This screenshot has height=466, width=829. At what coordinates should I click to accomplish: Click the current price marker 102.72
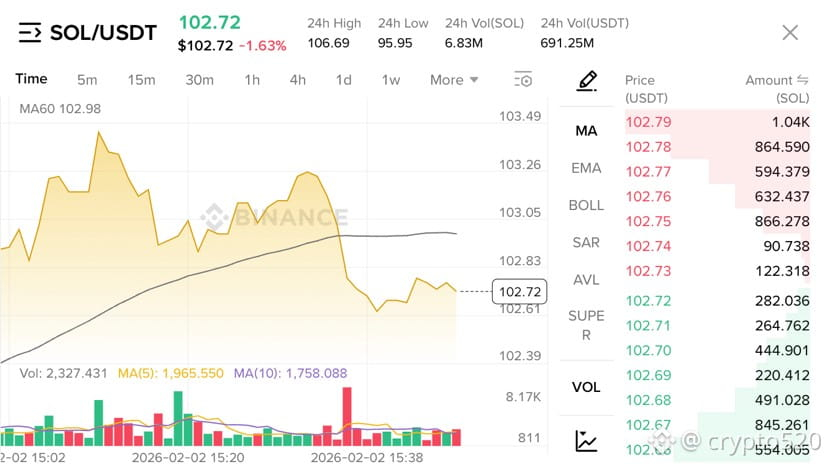coord(520,291)
